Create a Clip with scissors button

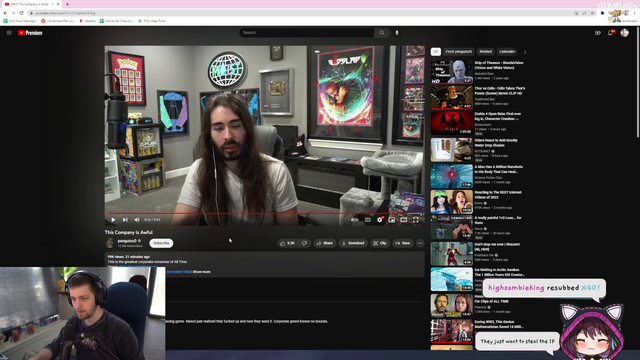click(x=380, y=243)
